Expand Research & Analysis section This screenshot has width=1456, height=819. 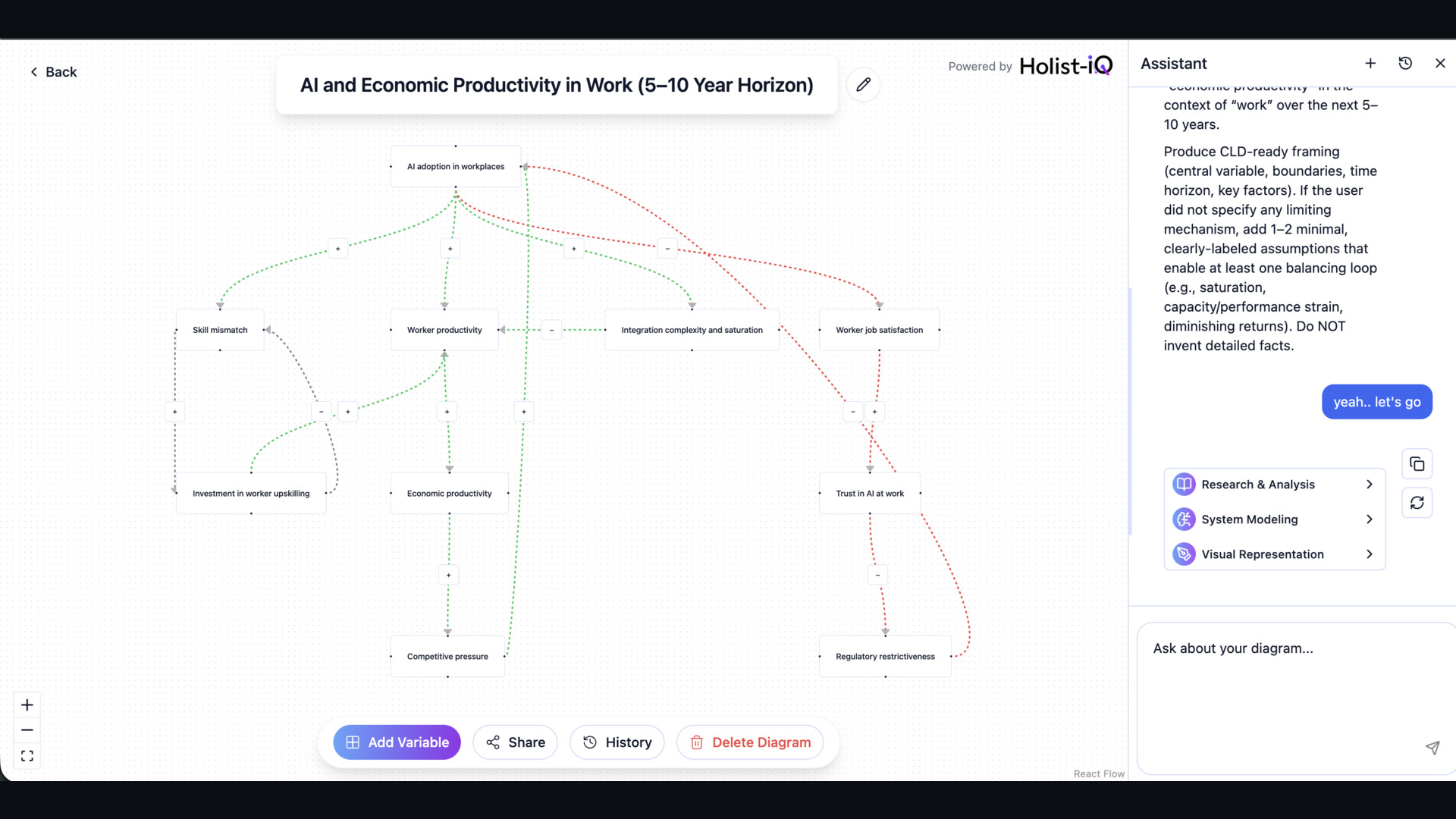(1274, 485)
